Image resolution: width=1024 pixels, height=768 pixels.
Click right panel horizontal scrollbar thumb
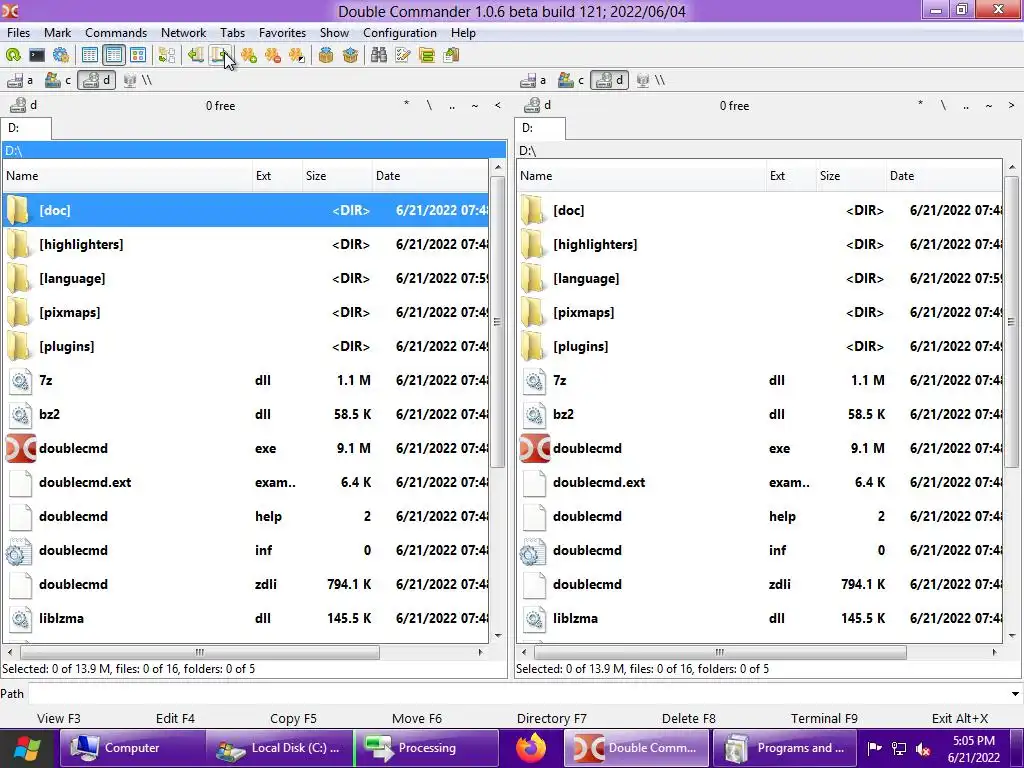[x=720, y=652]
